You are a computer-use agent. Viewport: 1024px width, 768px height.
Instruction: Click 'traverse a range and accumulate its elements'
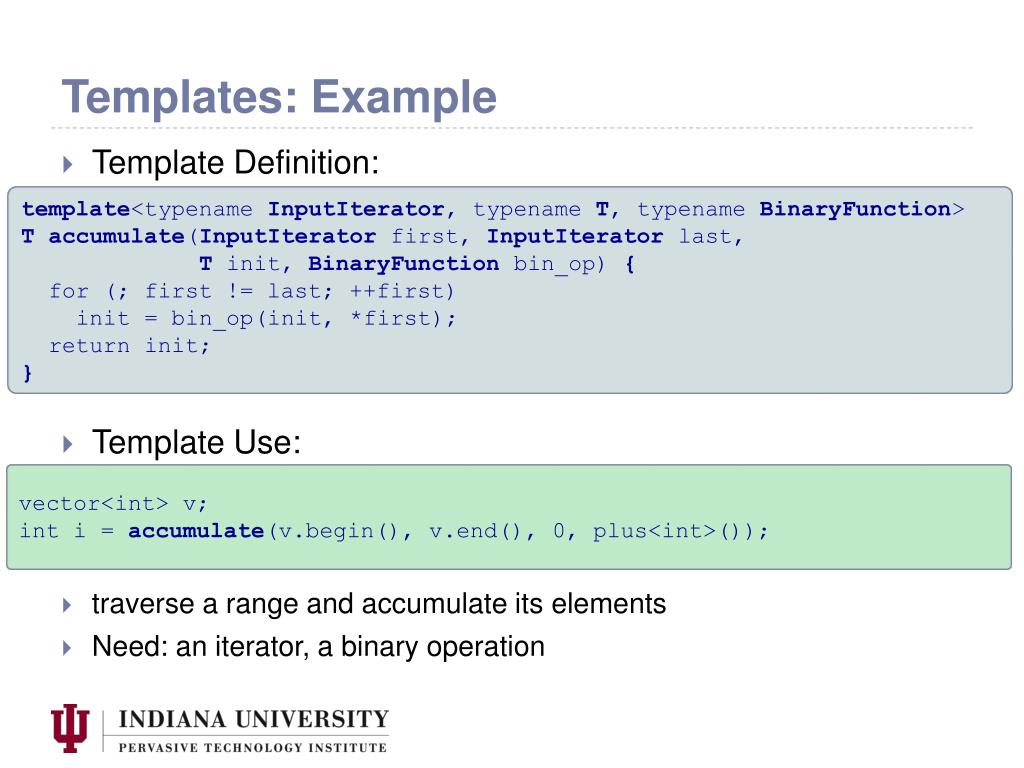click(379, 604)
